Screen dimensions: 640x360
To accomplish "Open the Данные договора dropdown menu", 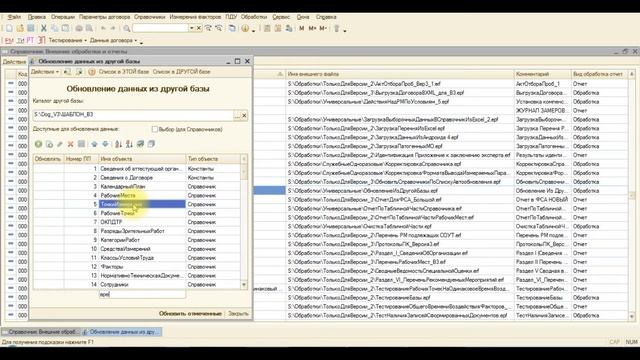I will click(113, 40).
